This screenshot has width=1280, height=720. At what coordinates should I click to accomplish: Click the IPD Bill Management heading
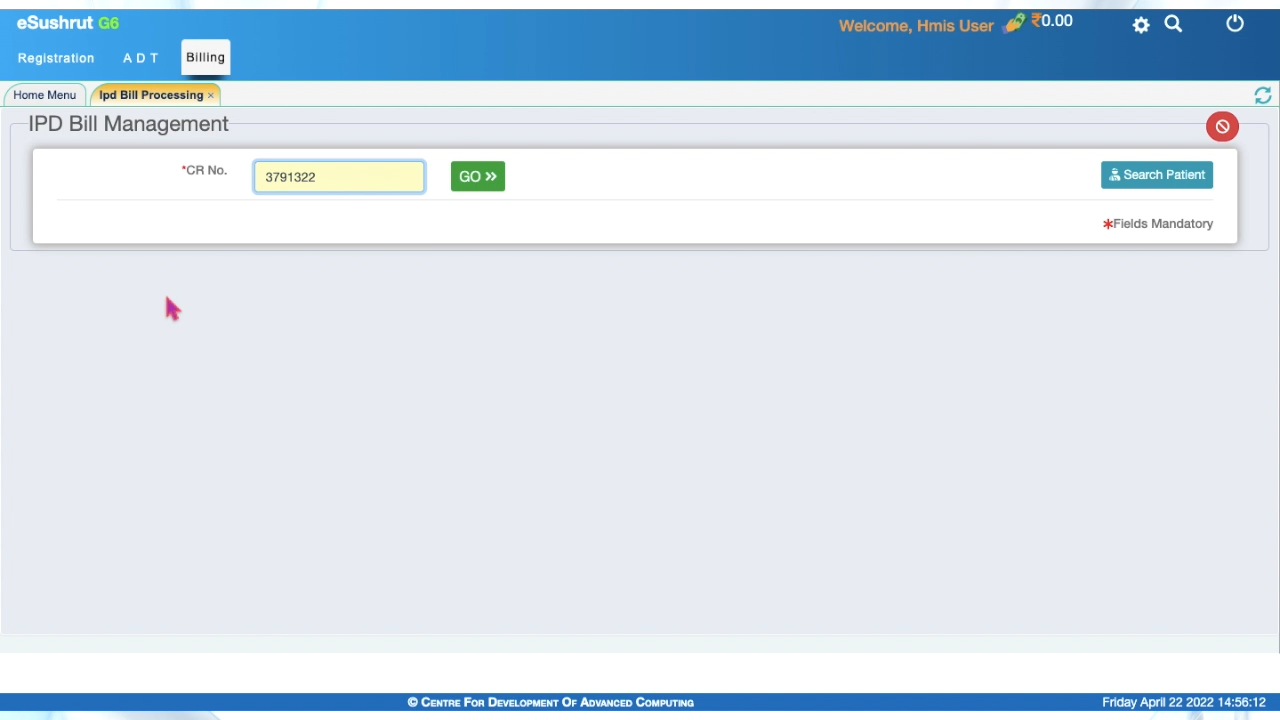128,124
